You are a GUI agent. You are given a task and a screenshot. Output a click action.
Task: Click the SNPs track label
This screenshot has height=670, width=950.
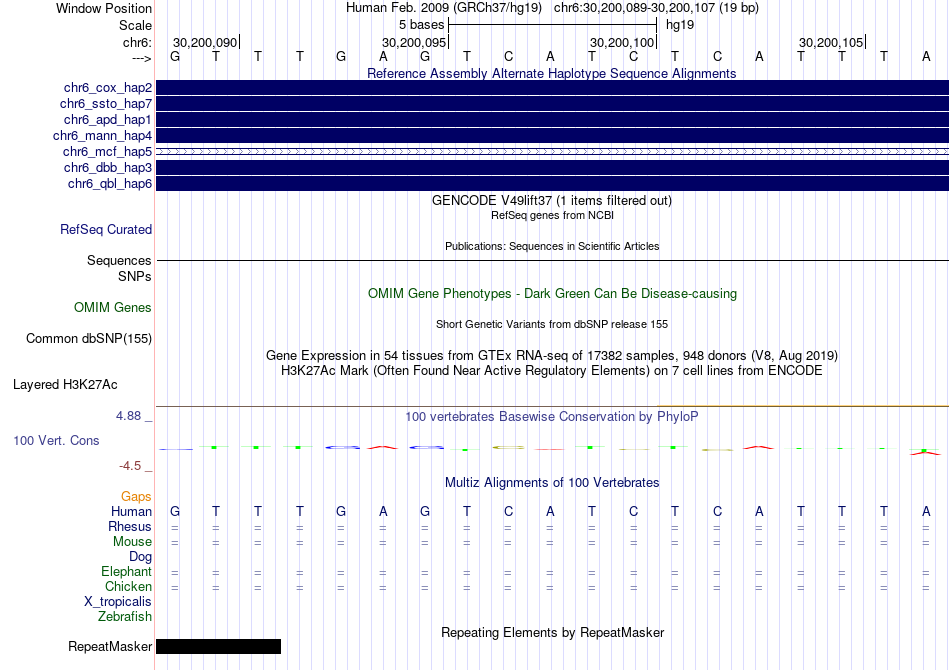click(x=135, y=276)
